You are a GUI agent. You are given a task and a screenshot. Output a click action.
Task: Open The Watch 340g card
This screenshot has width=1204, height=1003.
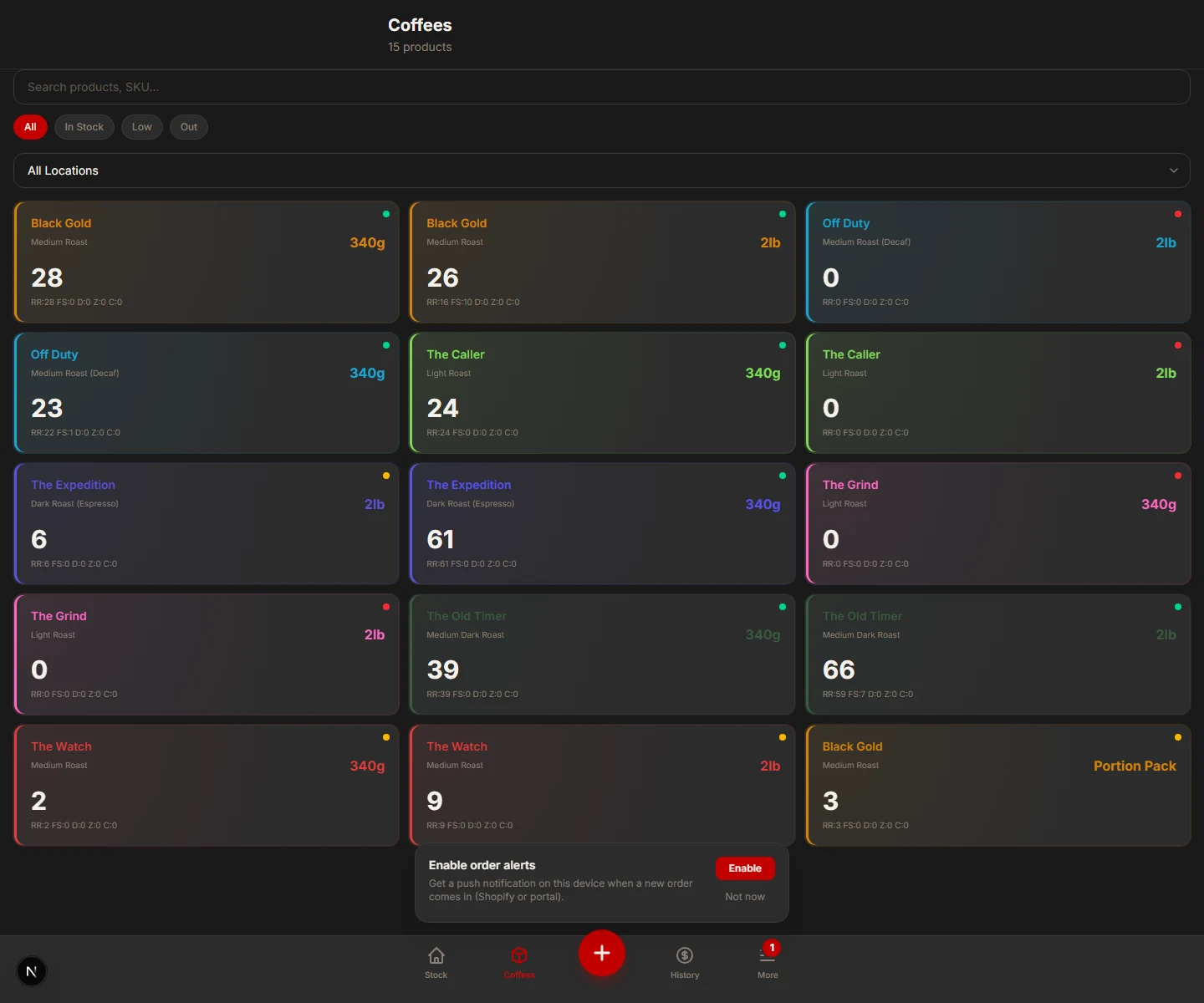(x=207, y=785)
